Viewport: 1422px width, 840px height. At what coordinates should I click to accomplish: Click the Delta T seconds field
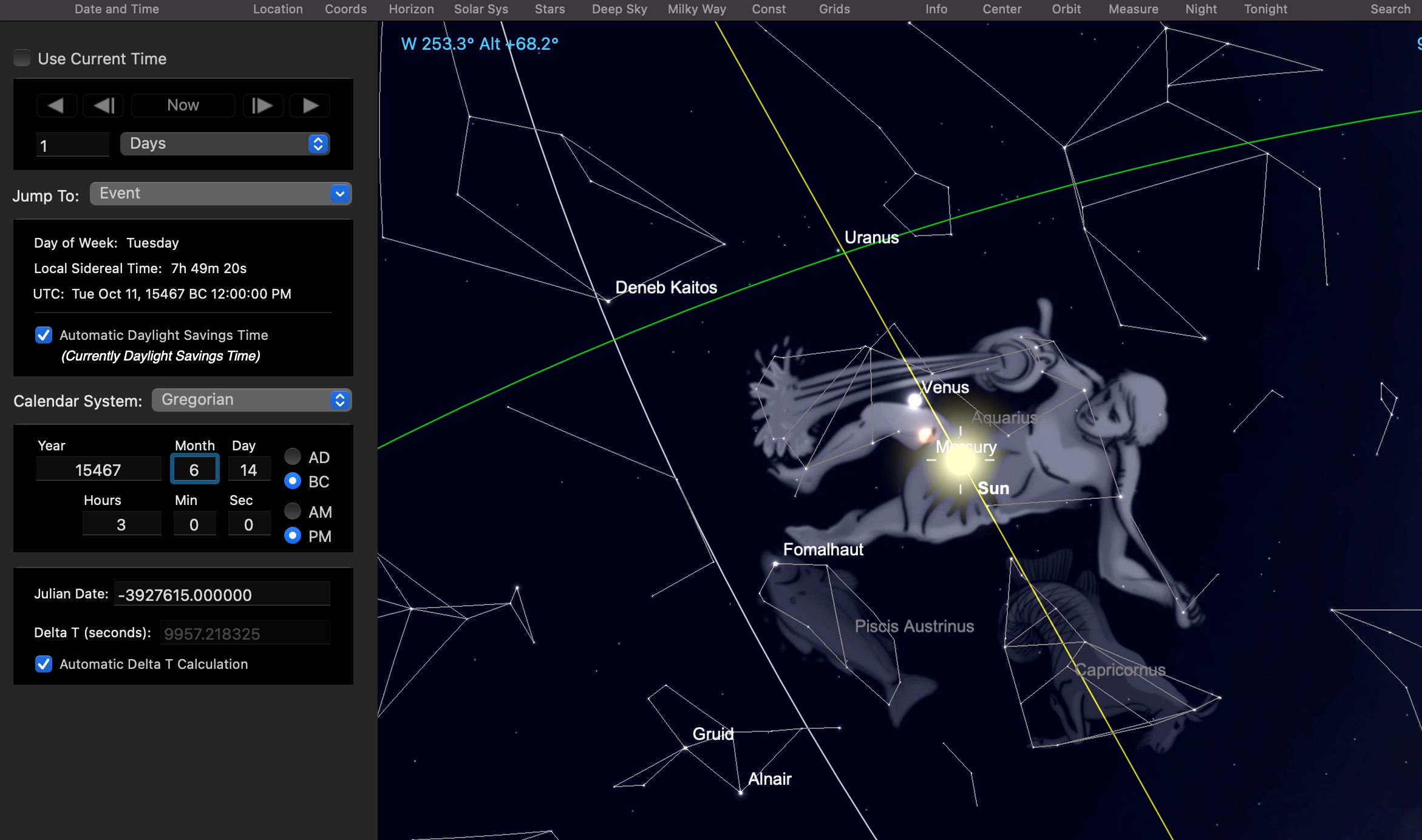245,633
